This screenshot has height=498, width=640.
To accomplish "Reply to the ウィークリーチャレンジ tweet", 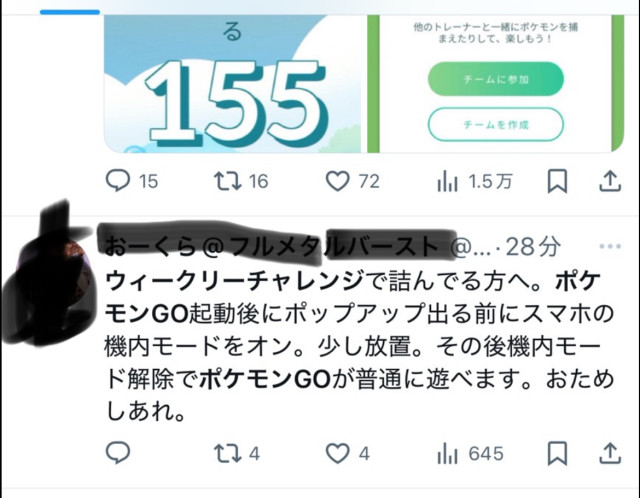I will (x=118, y=453).
